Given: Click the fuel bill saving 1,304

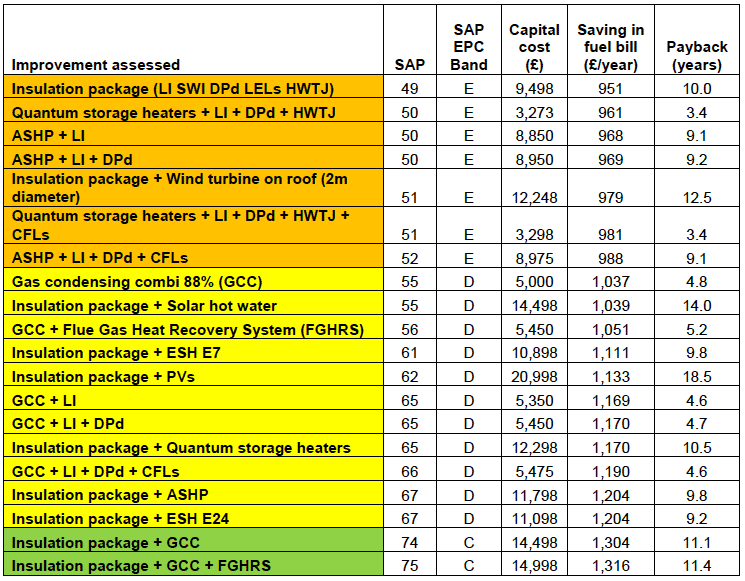Looking at the screenshot, I should (611, 543).
